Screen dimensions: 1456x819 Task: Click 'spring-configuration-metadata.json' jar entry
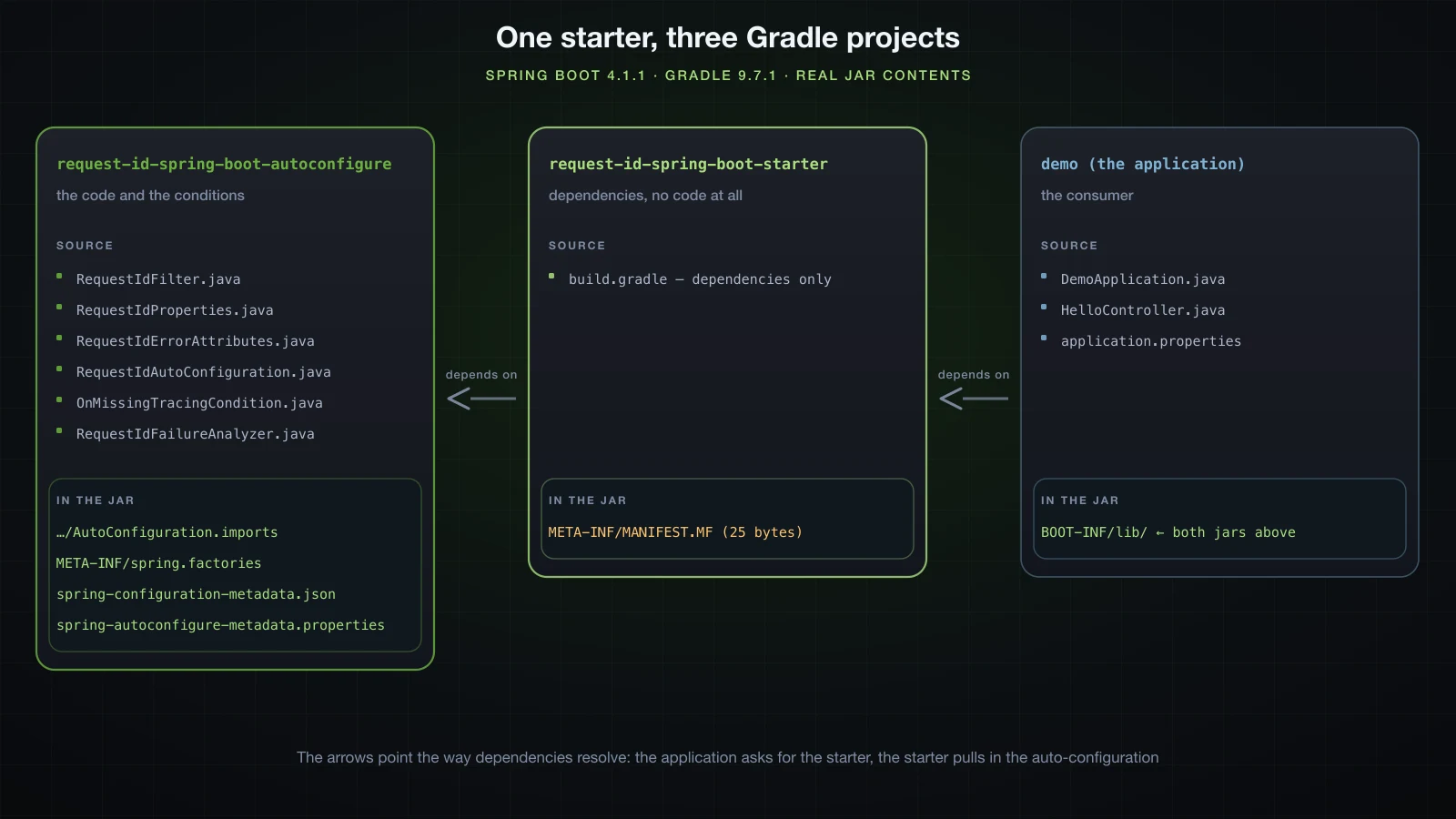click(x=196, y=594)
